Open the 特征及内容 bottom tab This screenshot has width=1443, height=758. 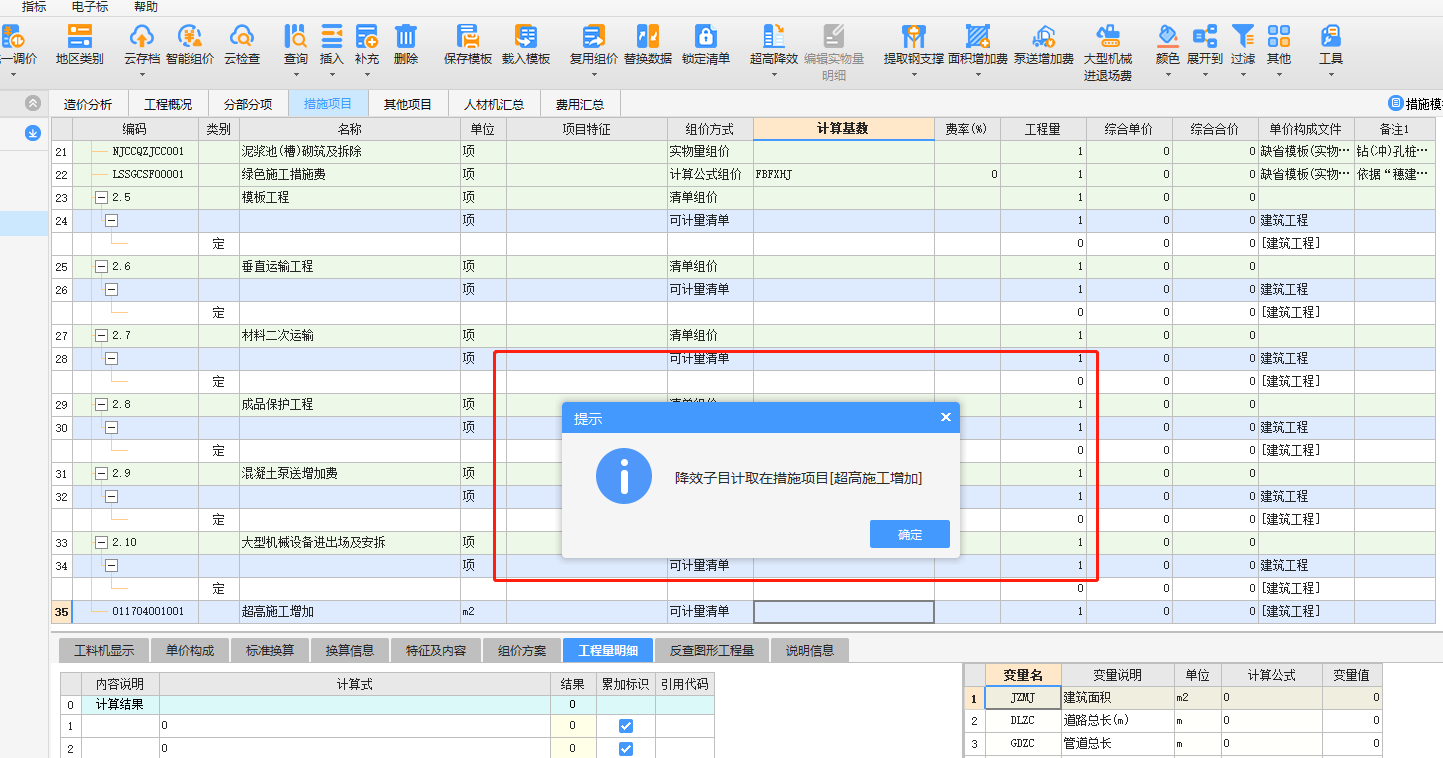436,650
